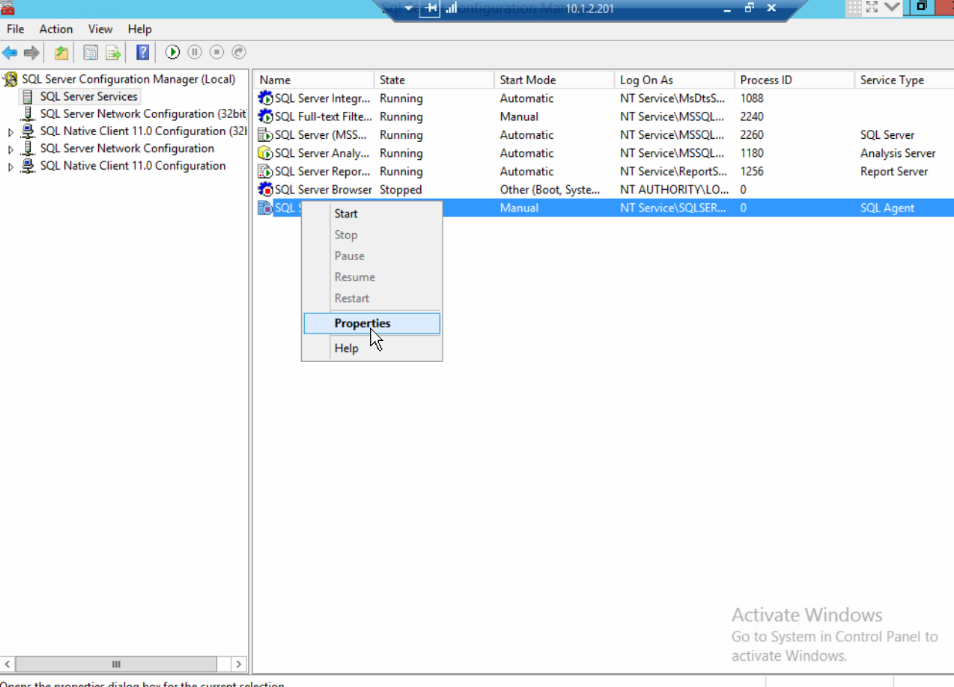Image resolution: width=954 pixels, height=687 pixels.
Task: Expand the last SQL Native Client 11.0 Configuration node
Action: [x=10, y=167]
